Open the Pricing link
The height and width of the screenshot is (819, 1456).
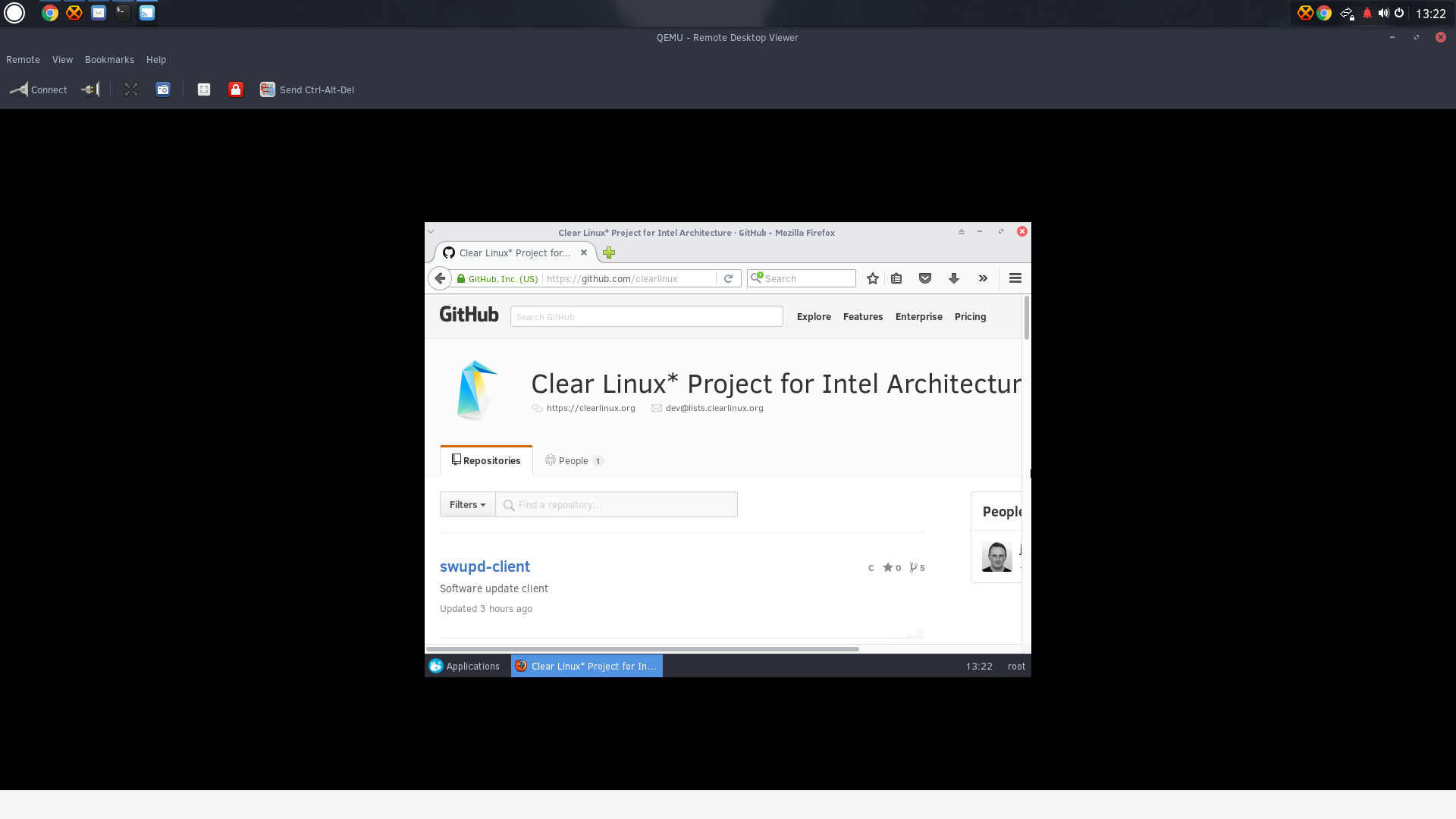click(971, 317)
